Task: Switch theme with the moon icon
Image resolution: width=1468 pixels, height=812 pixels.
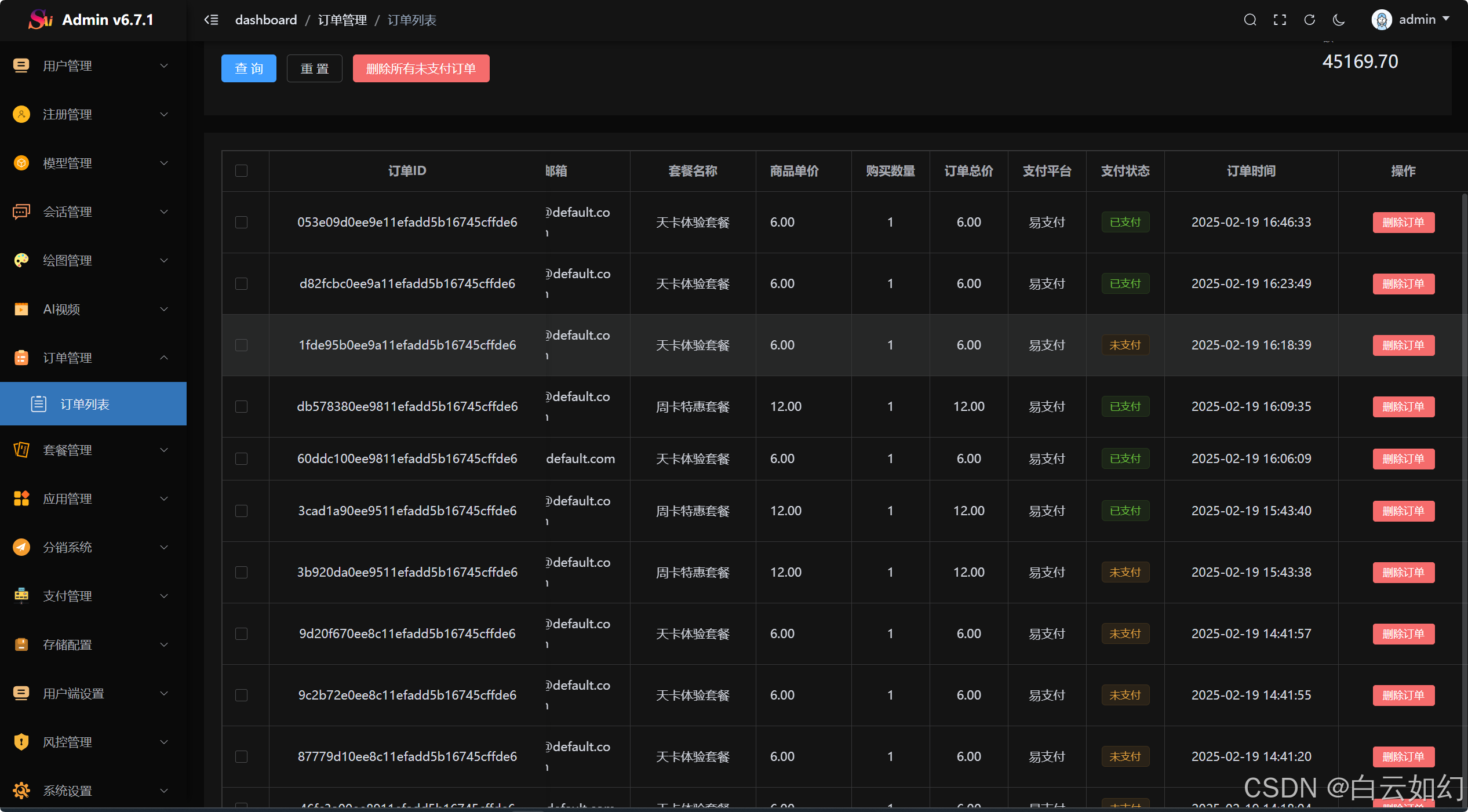Action: (x=1339, y=20)
